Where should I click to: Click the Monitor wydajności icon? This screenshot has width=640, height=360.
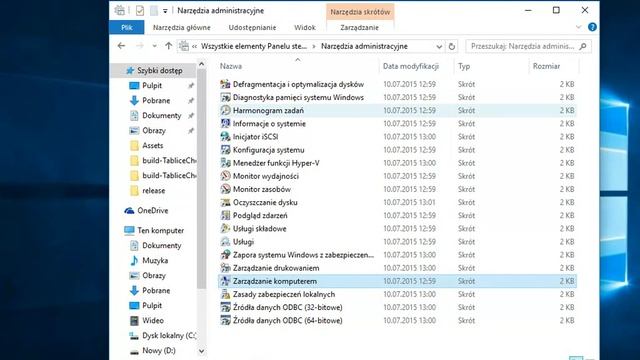coord(225,176)
